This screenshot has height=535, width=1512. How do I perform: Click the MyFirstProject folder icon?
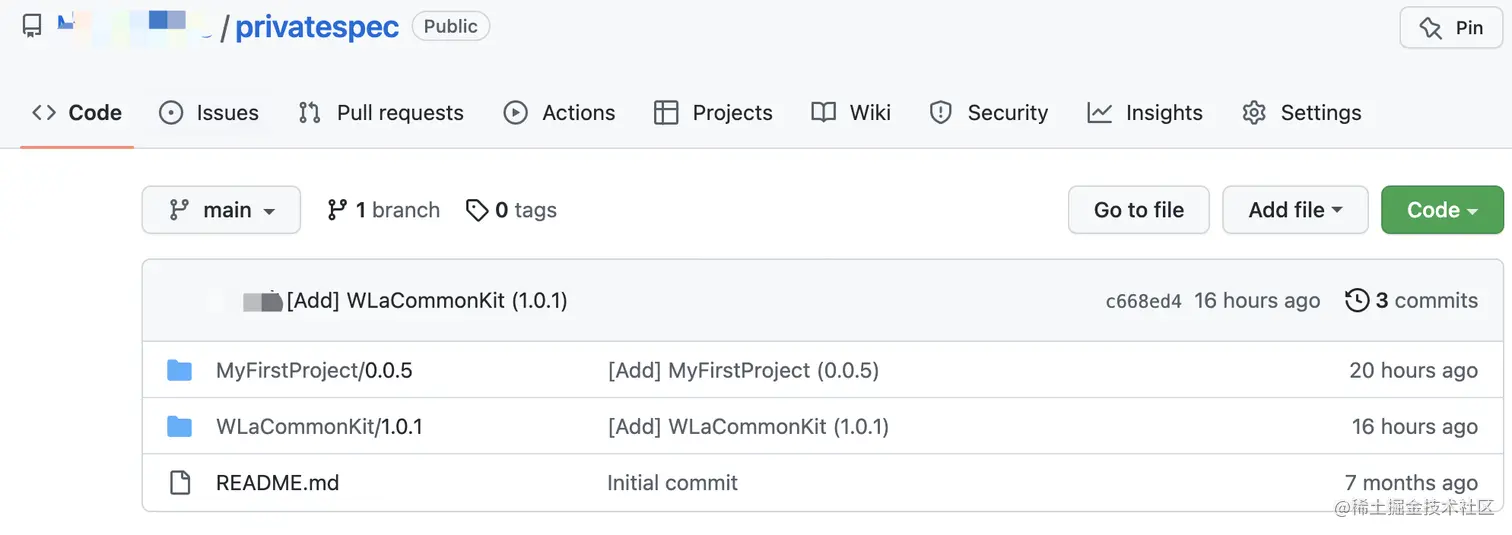click(180, 371)
